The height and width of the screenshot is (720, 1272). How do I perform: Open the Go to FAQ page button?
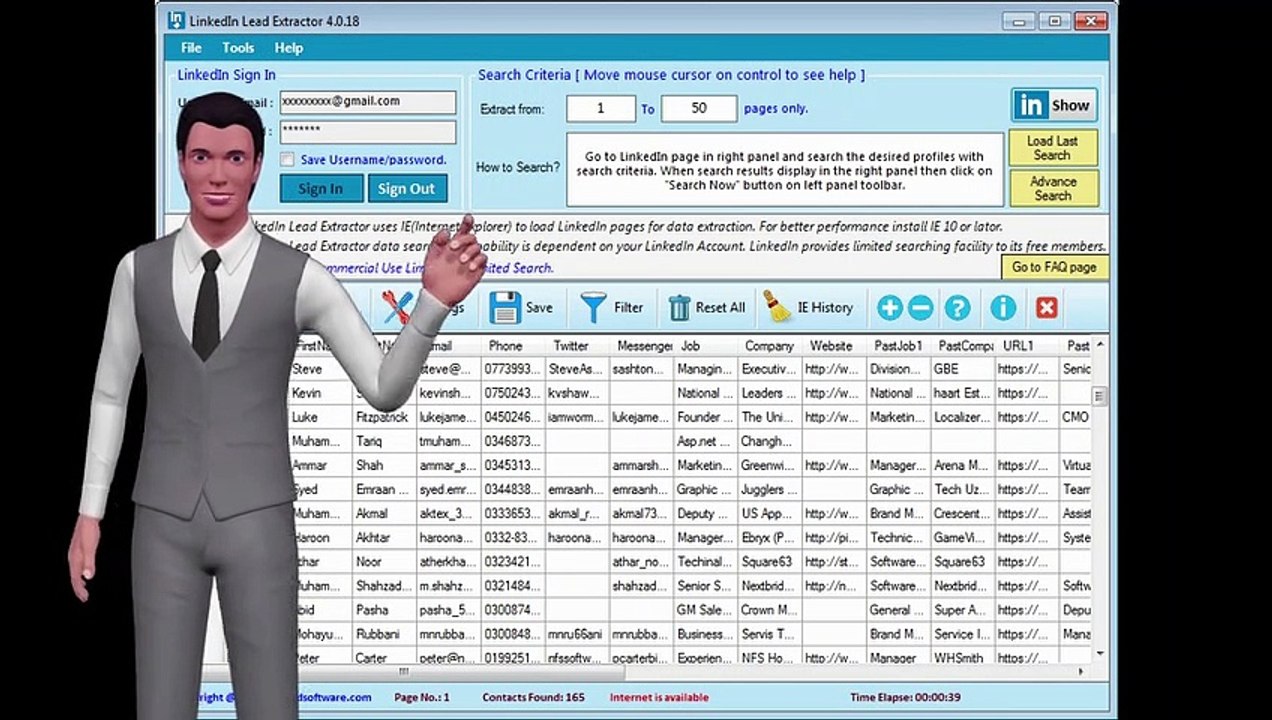(x=1054, y=267)
